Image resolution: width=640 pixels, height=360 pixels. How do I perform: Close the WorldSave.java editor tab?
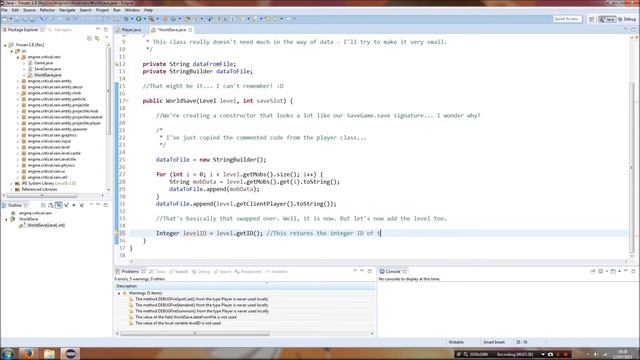(190, 30)
